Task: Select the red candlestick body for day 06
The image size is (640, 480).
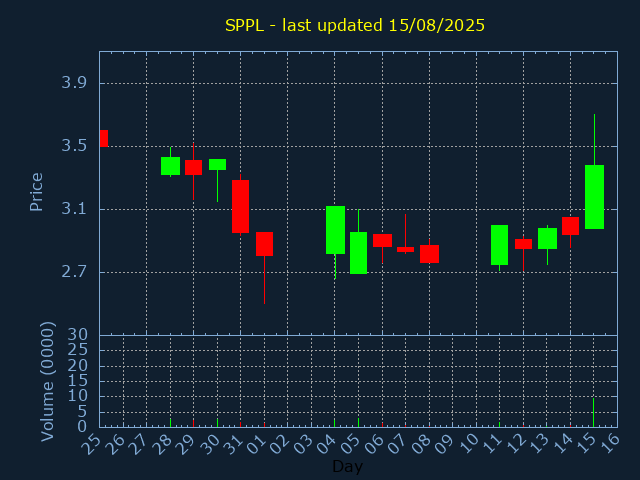Action: click(x=382, y=240)
